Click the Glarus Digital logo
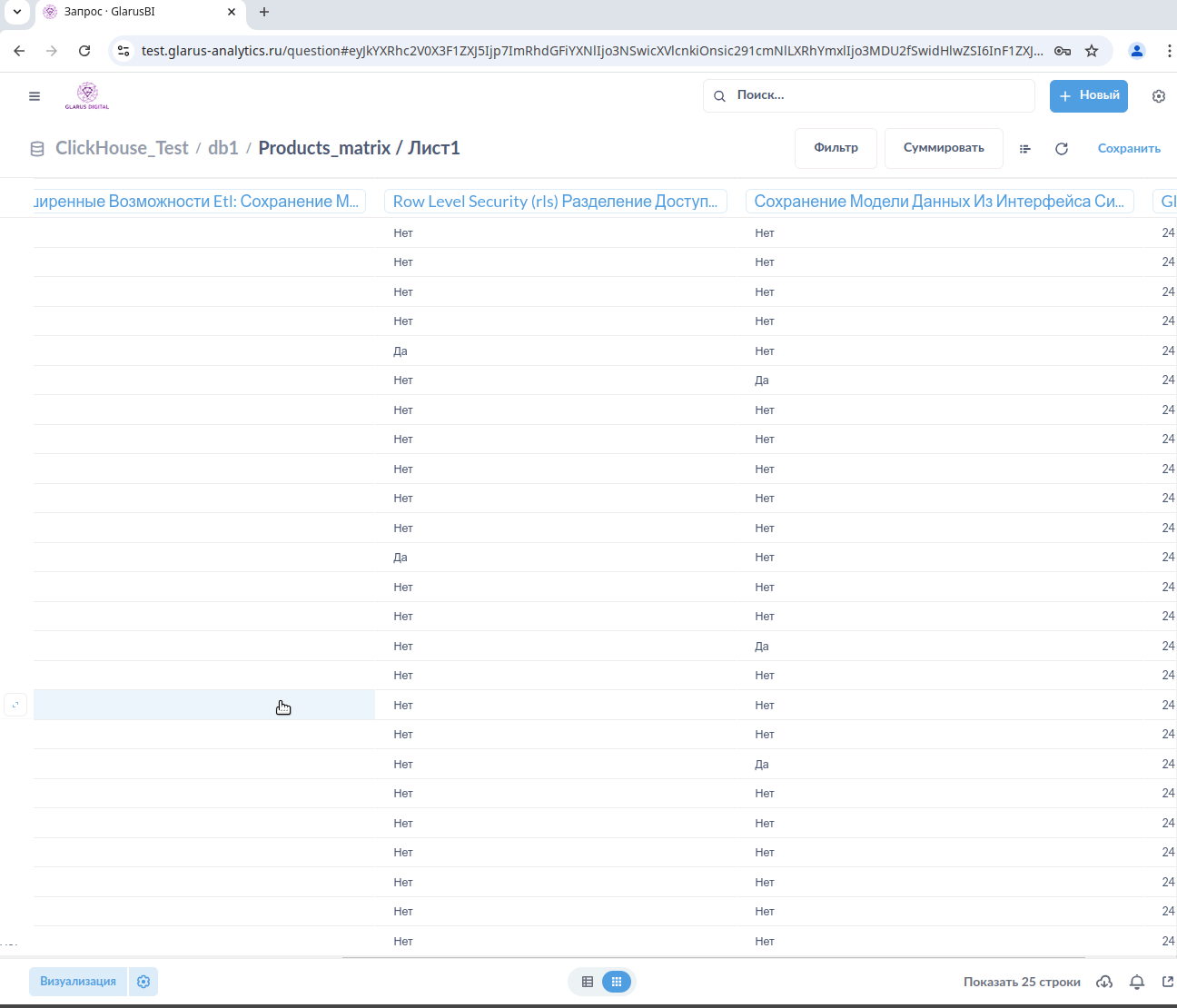The height and width of the screenshot is (1008, 1177). (x=87, y=95)
